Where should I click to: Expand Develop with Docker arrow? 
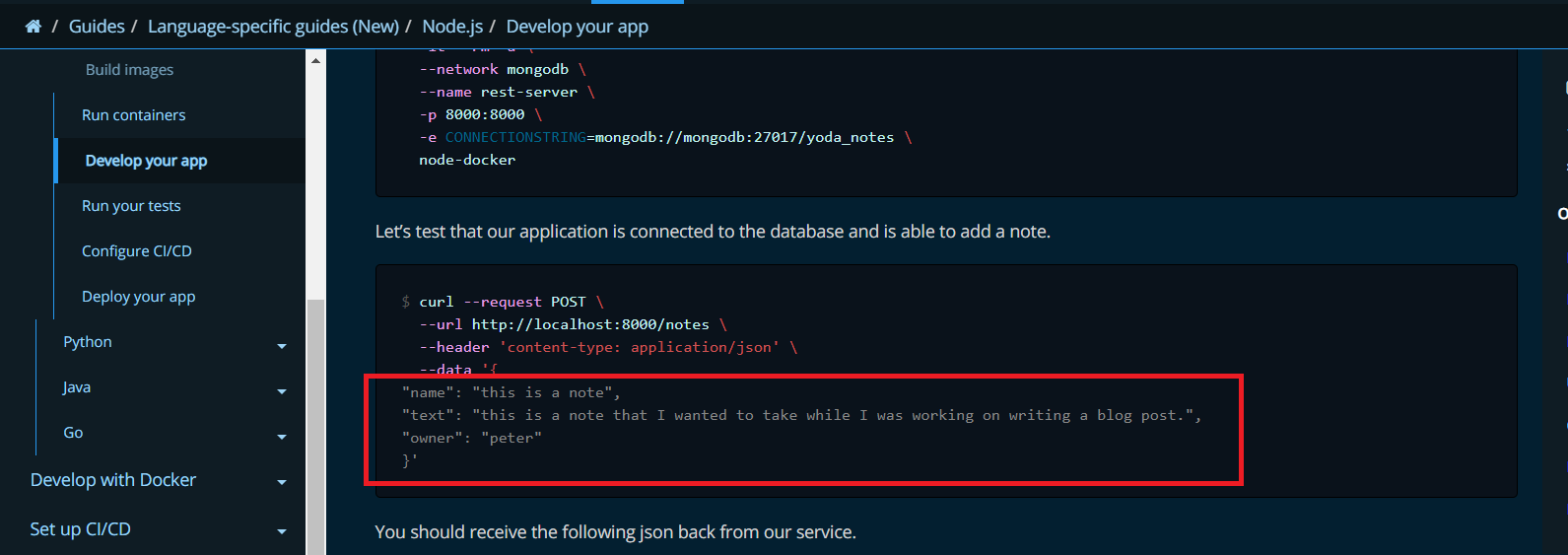coord(282,482)
